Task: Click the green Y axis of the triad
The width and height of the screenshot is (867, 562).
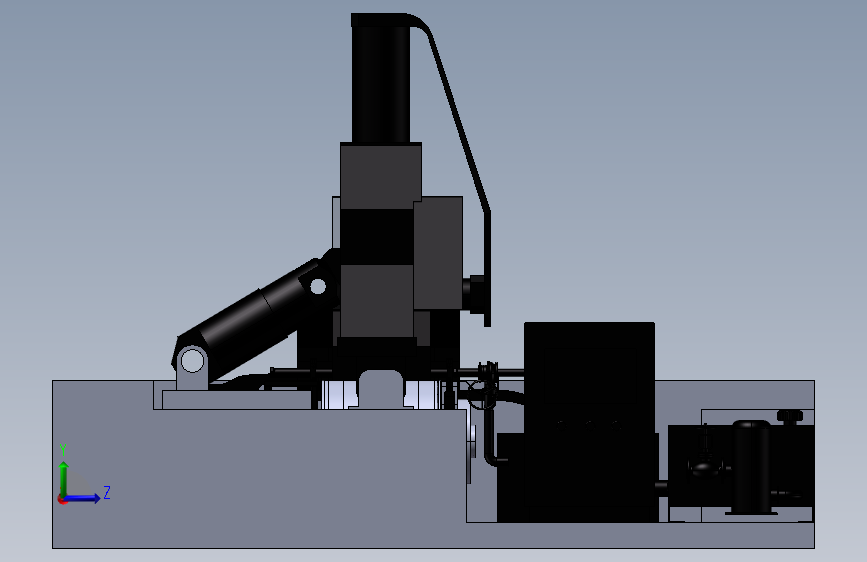Action: [x=64, y=478]
